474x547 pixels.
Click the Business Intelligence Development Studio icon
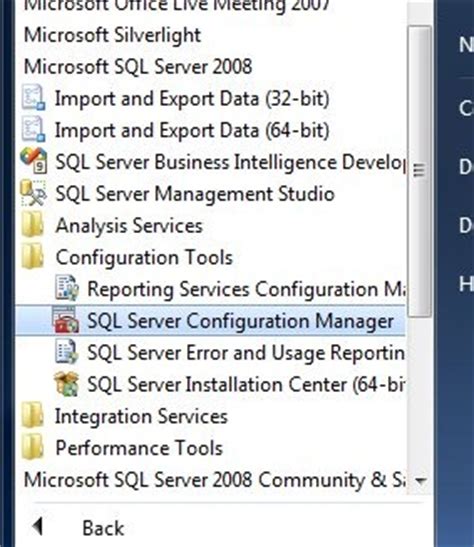pos(33,161)
